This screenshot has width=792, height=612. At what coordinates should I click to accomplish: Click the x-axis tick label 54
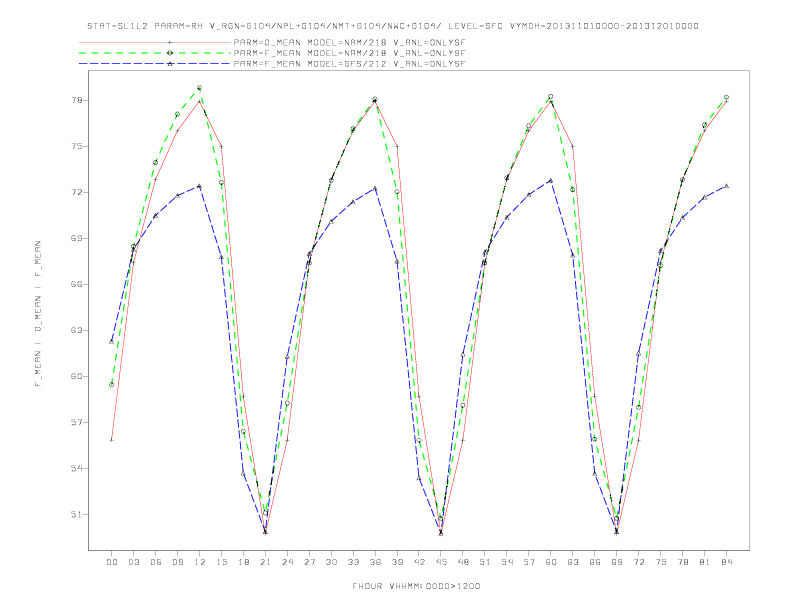pos(507,562)
